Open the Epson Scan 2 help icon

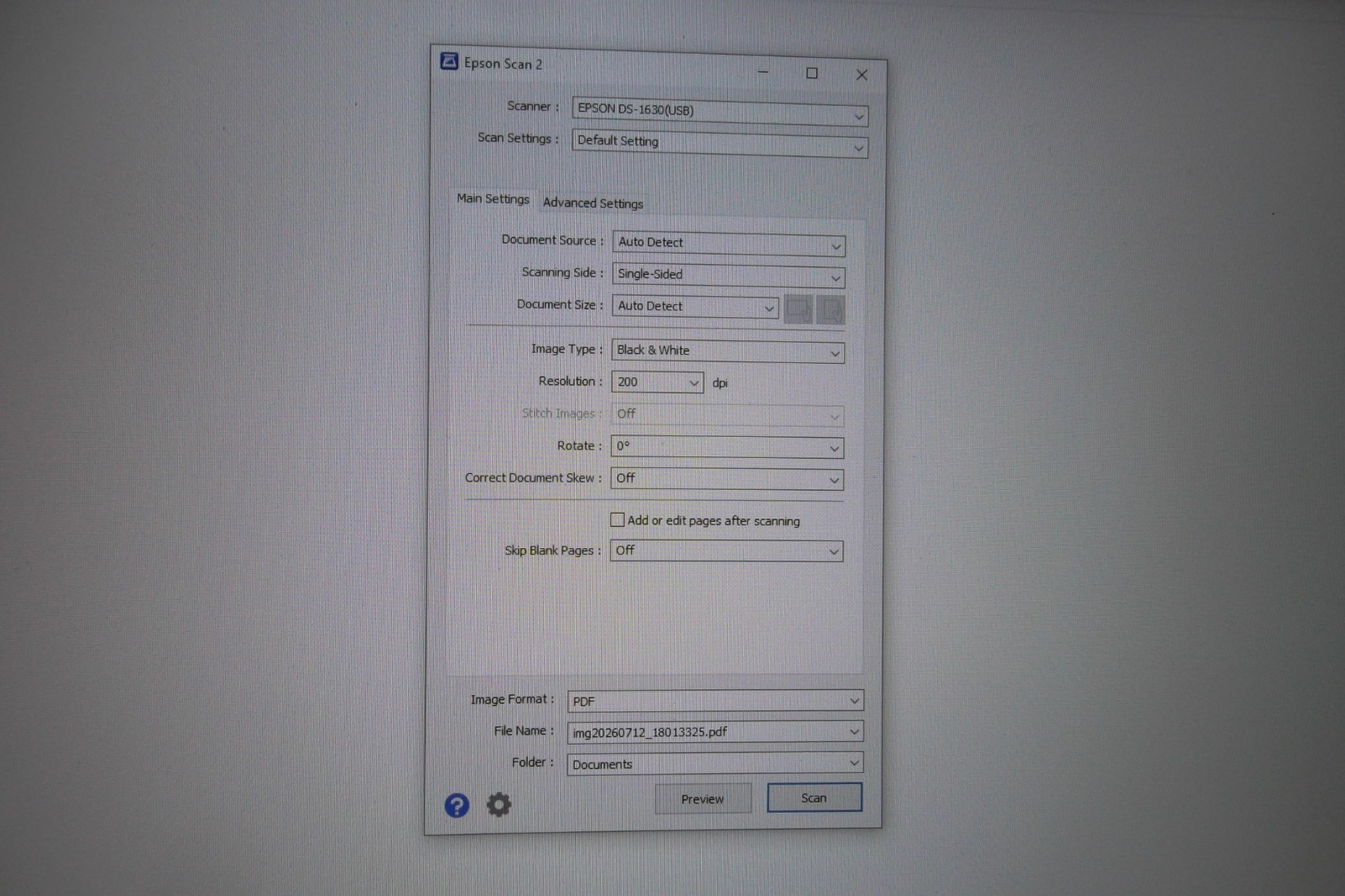[456, 805]
